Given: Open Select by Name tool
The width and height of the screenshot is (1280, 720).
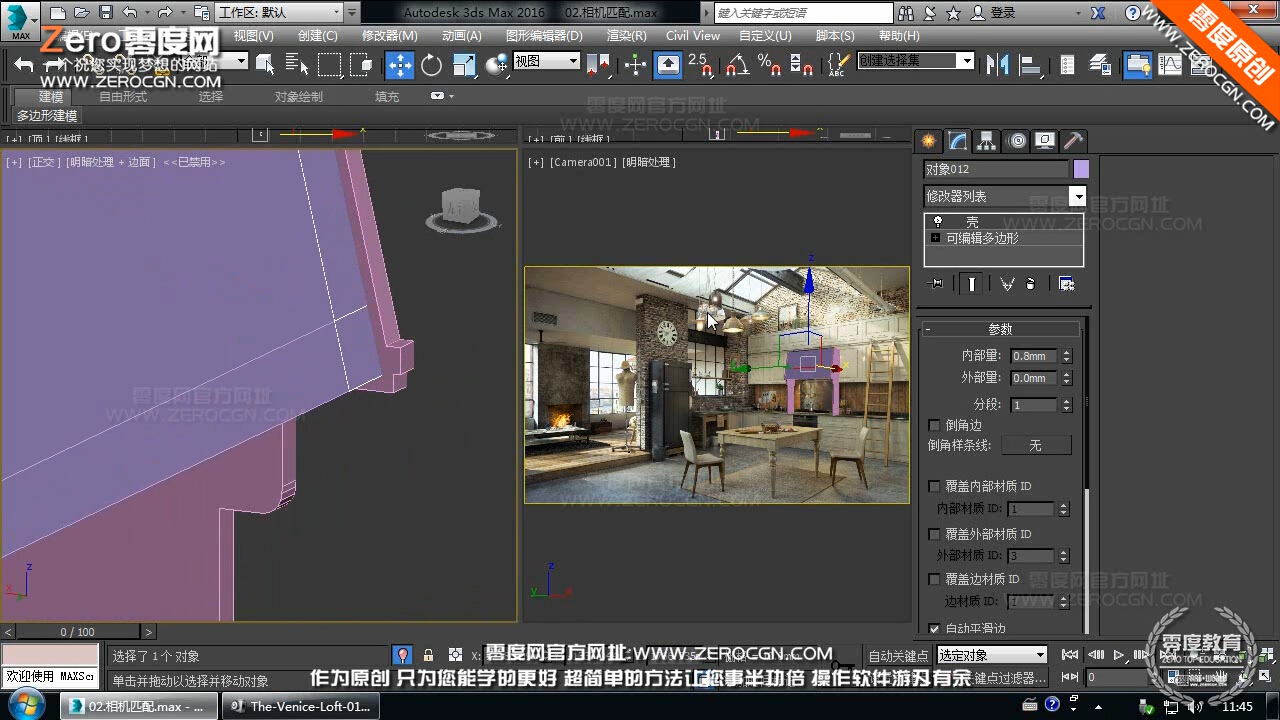Looking at the screenshot, I should coord(297,65).
